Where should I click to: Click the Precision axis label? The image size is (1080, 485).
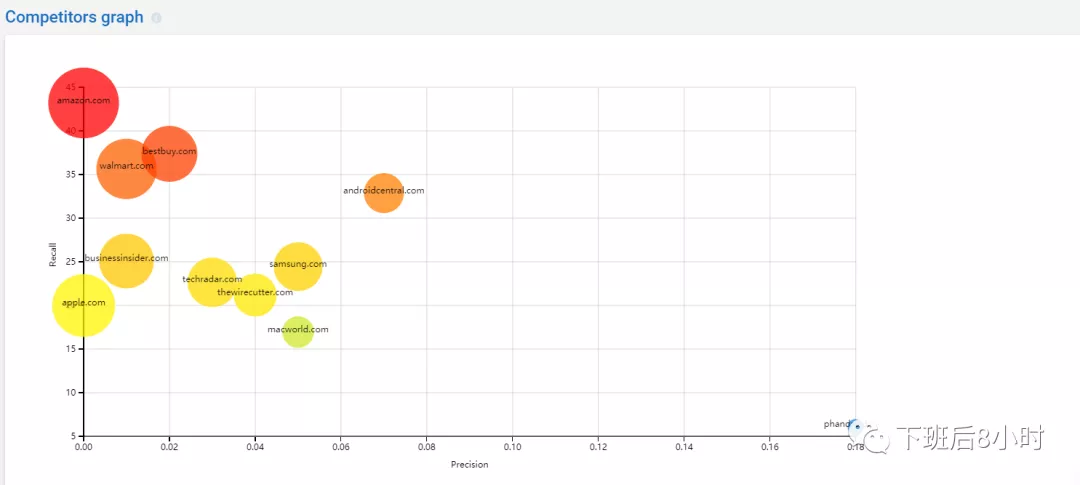[470, 464]
